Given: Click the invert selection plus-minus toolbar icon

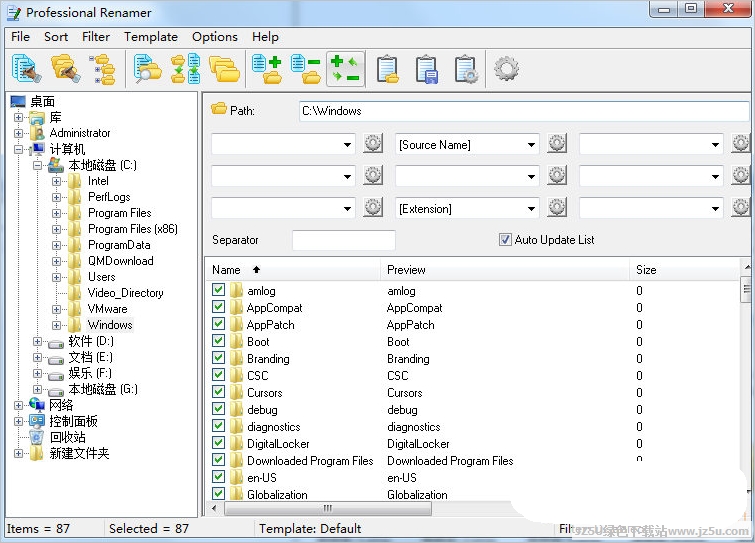Looking at the screenshot, I should [x=345, y=69].
